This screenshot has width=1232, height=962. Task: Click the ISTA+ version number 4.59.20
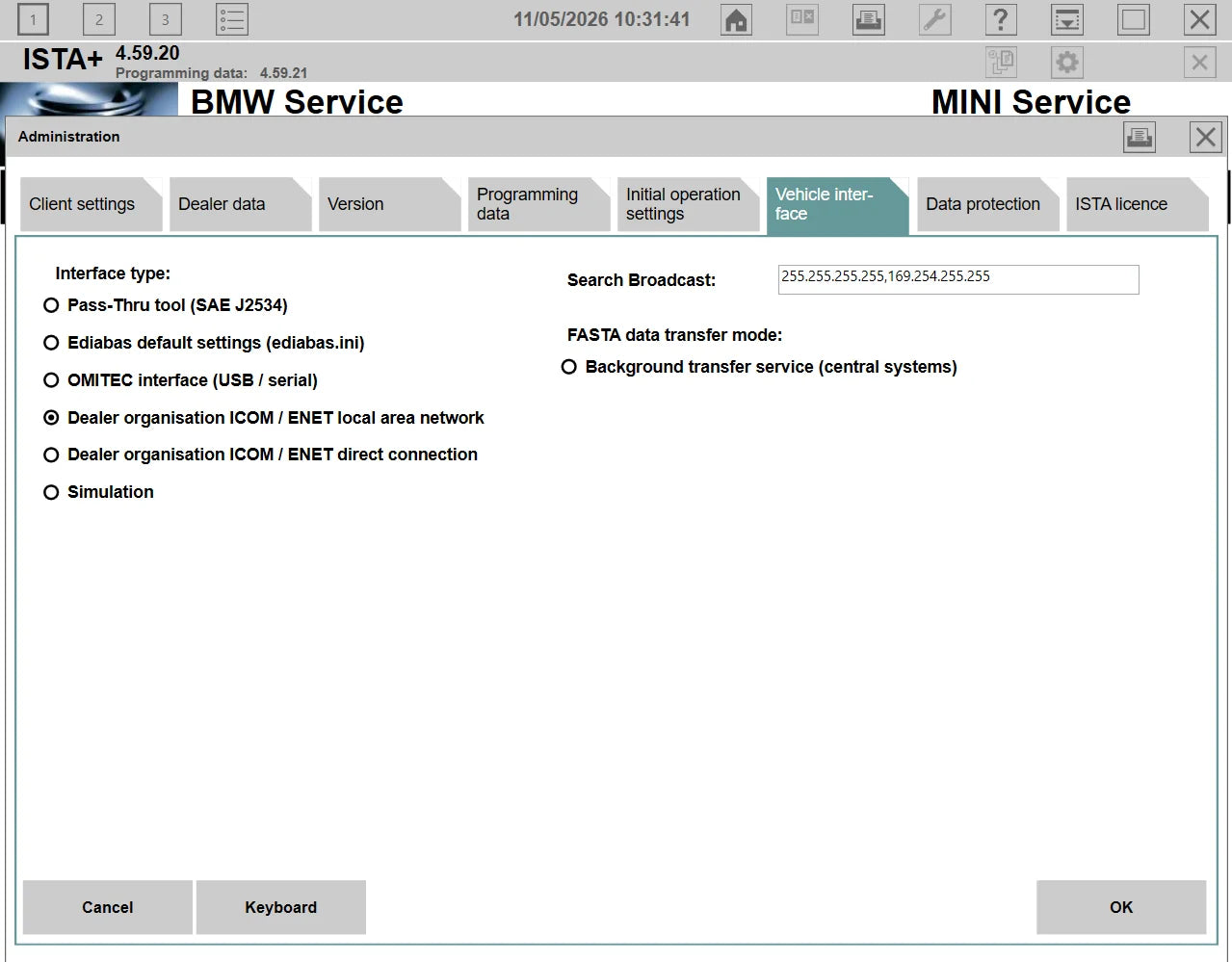tap(147, 54)
